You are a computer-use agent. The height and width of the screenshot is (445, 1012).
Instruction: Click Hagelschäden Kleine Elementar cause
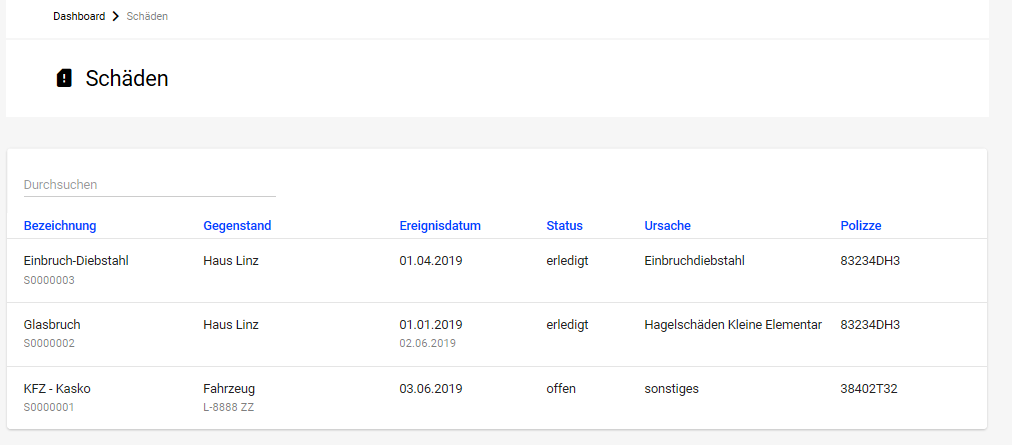733,325
